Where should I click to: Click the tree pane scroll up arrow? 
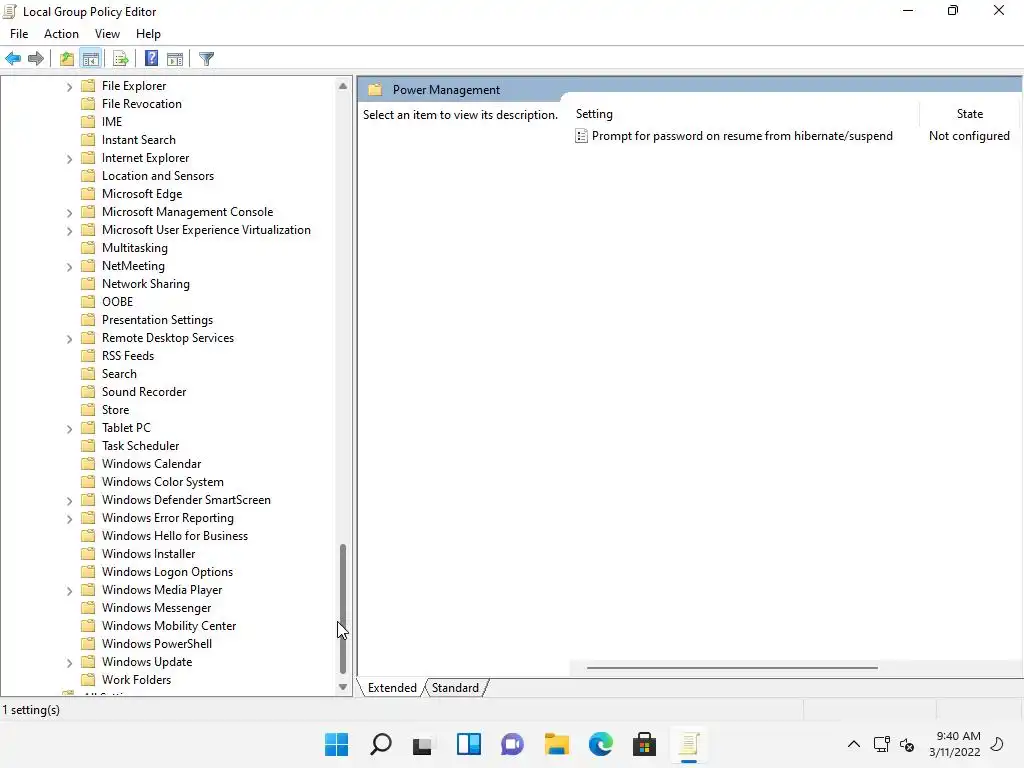[343, 86]
